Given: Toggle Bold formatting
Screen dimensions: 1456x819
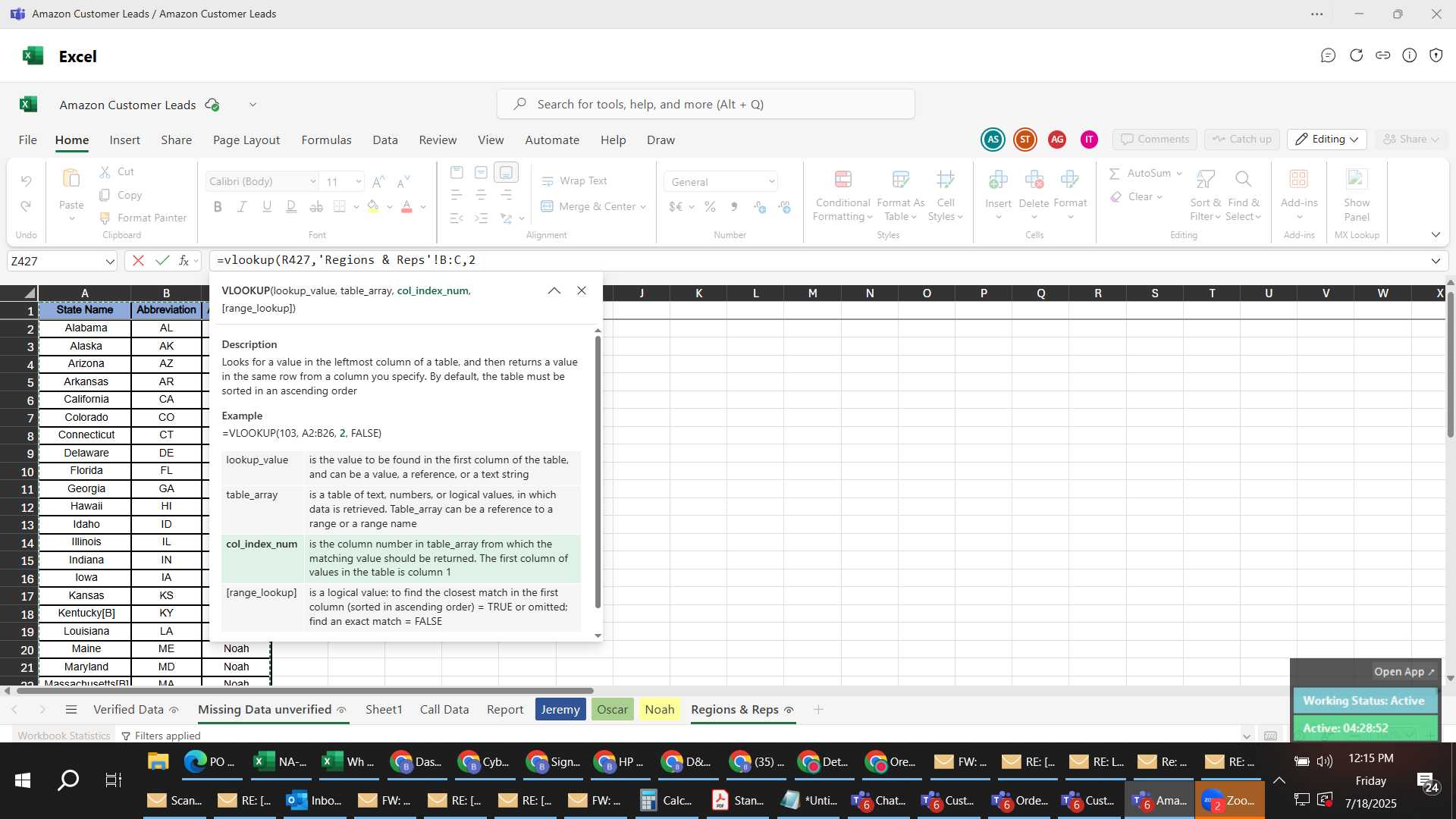Looking at the screenshot, I should [x=218, y=206].
